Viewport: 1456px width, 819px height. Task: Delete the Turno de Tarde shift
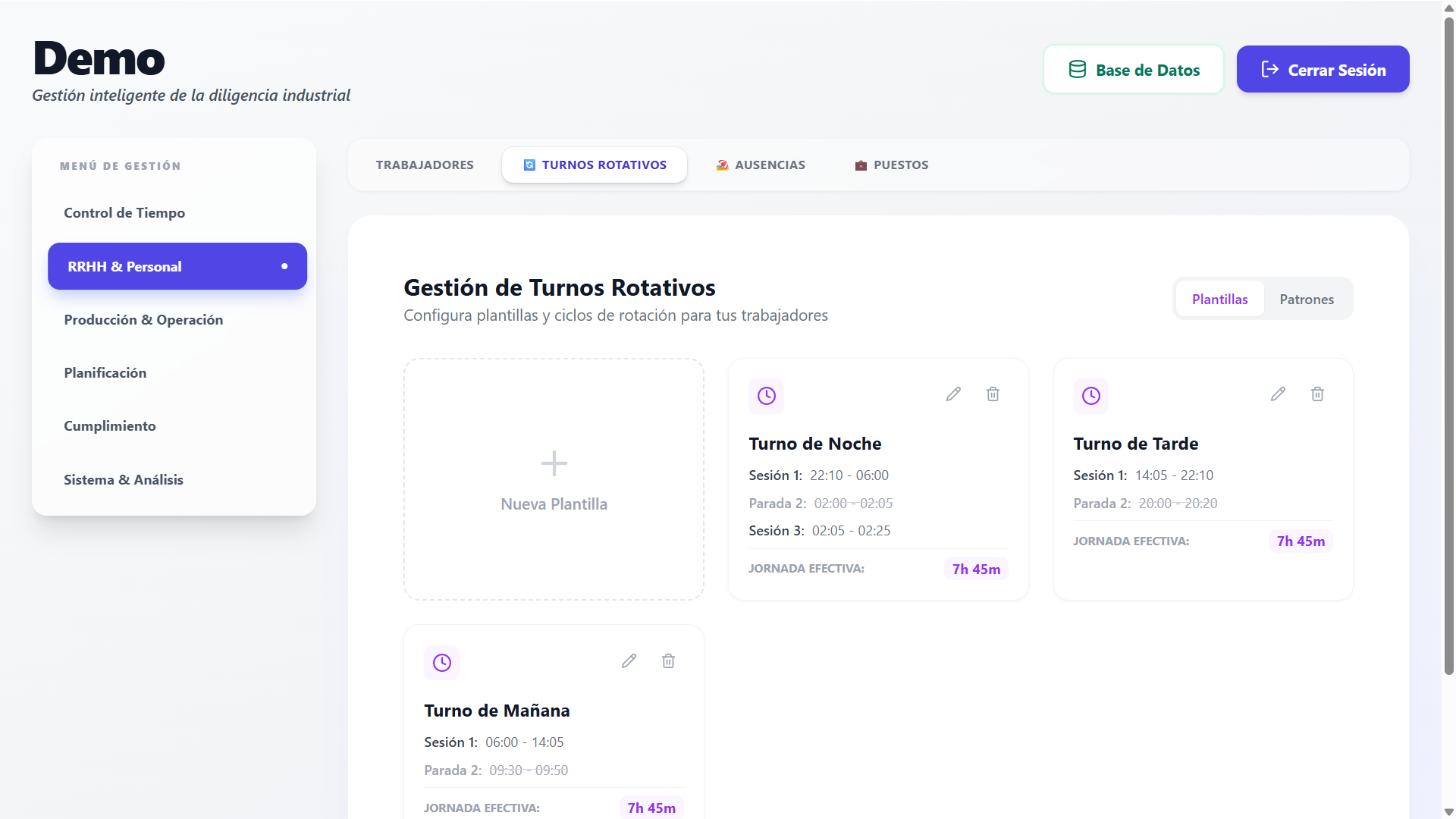click(1317, 394)
